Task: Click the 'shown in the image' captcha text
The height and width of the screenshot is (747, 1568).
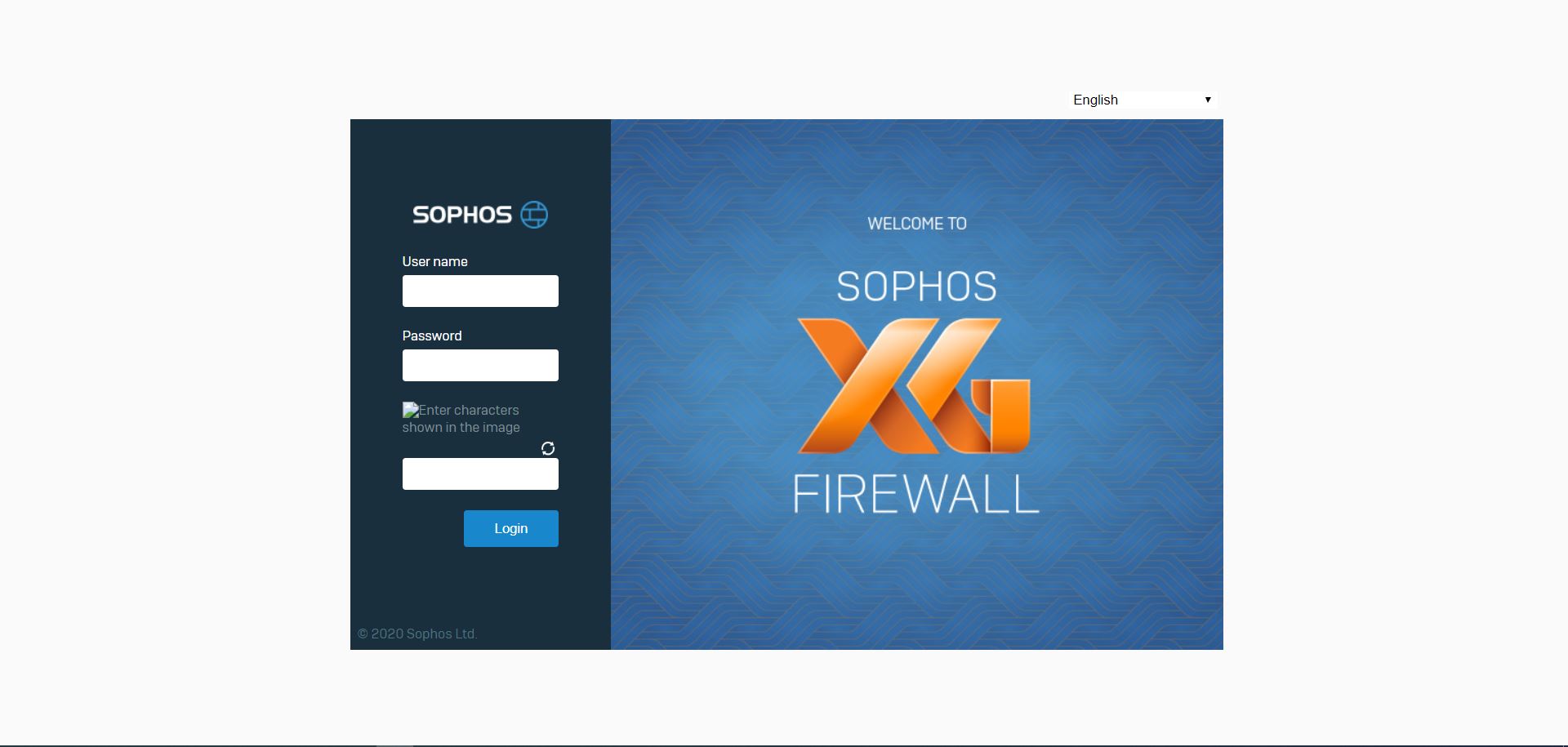Action: point(461,427)
